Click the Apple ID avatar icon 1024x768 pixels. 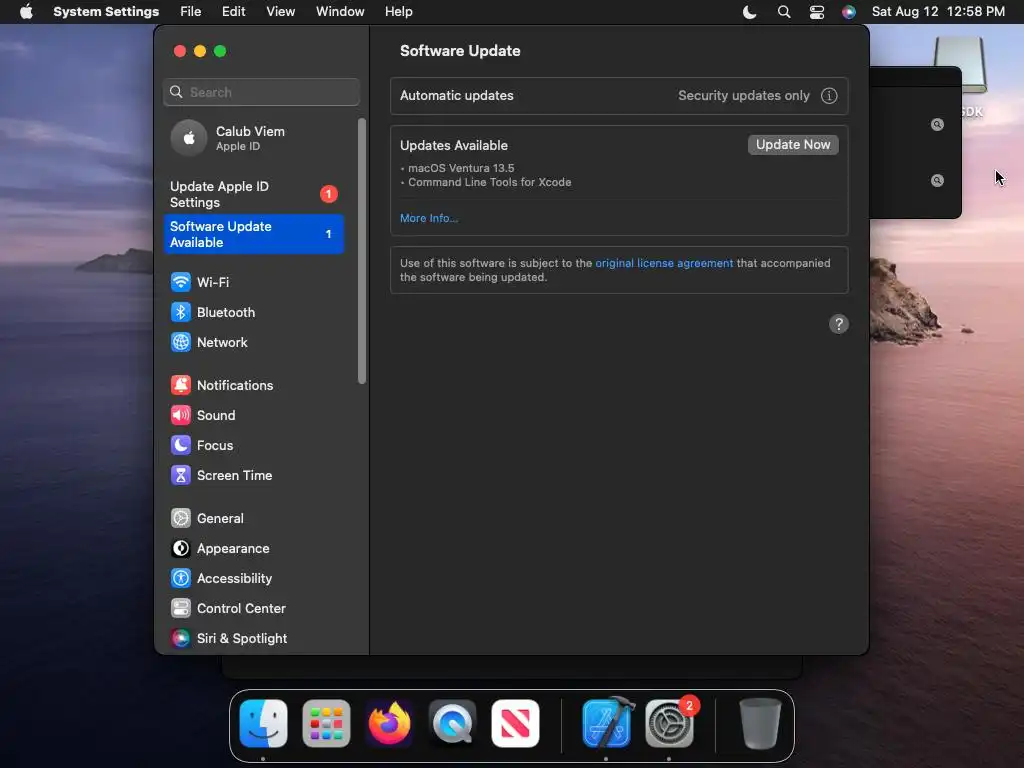point(189,138)
